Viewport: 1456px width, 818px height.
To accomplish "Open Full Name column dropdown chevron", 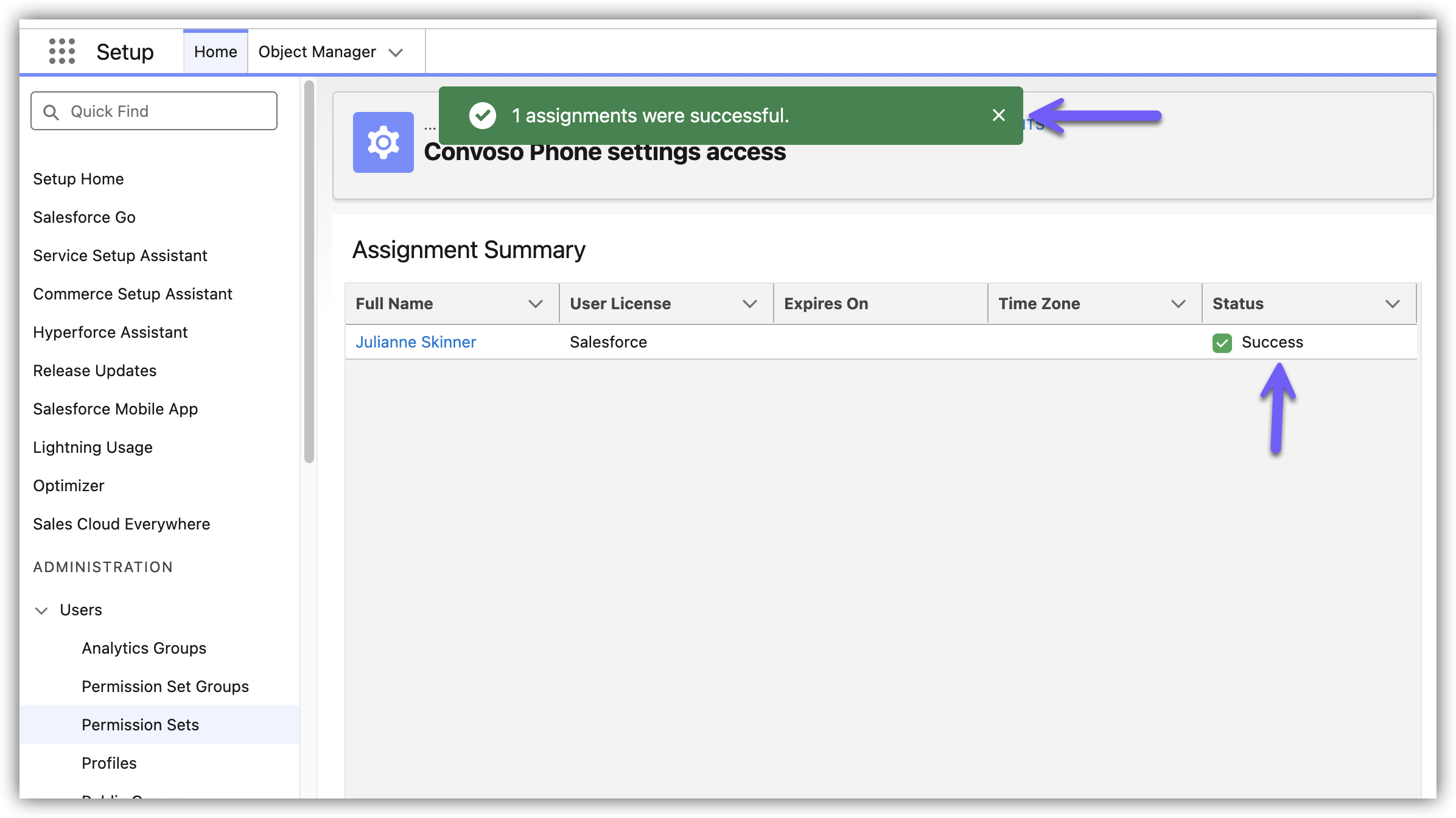I will (535, 304).
